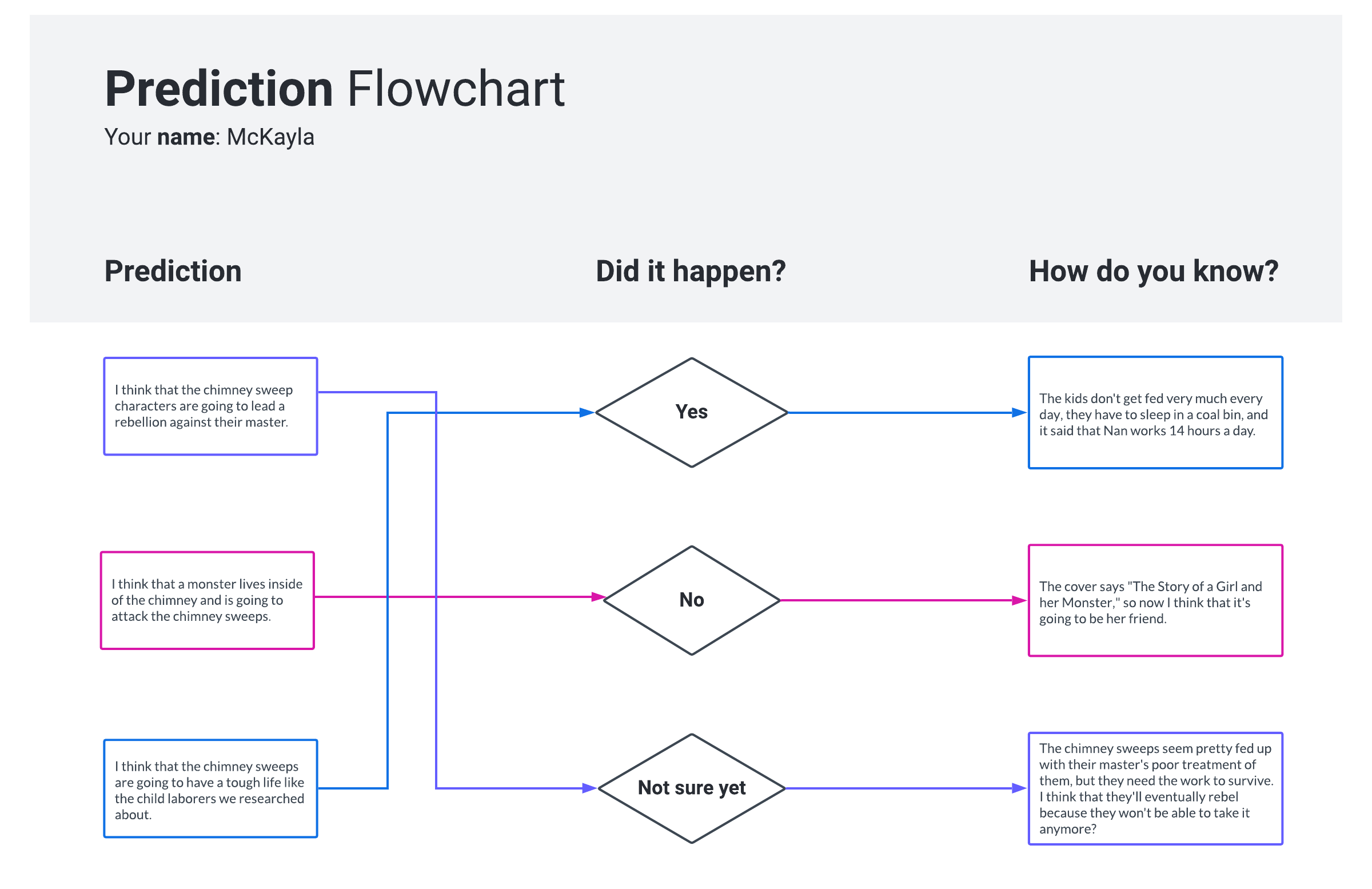This screenshot has height=889, width=1372.
Task: Click the "Prediction" column heading
Action: (x=173, y=271)
